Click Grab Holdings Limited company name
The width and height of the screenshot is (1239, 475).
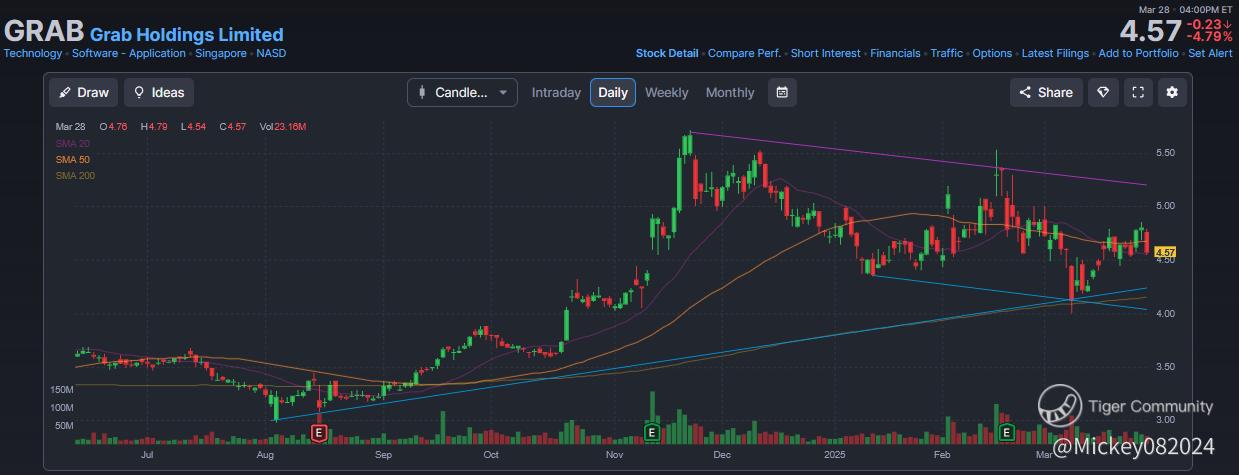pyautogui.click(x=186, y=35)
